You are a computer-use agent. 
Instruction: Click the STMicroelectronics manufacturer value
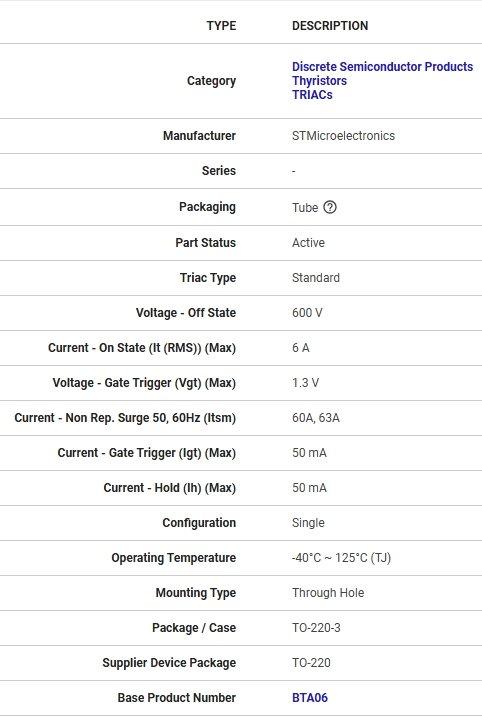coord(343,136)
